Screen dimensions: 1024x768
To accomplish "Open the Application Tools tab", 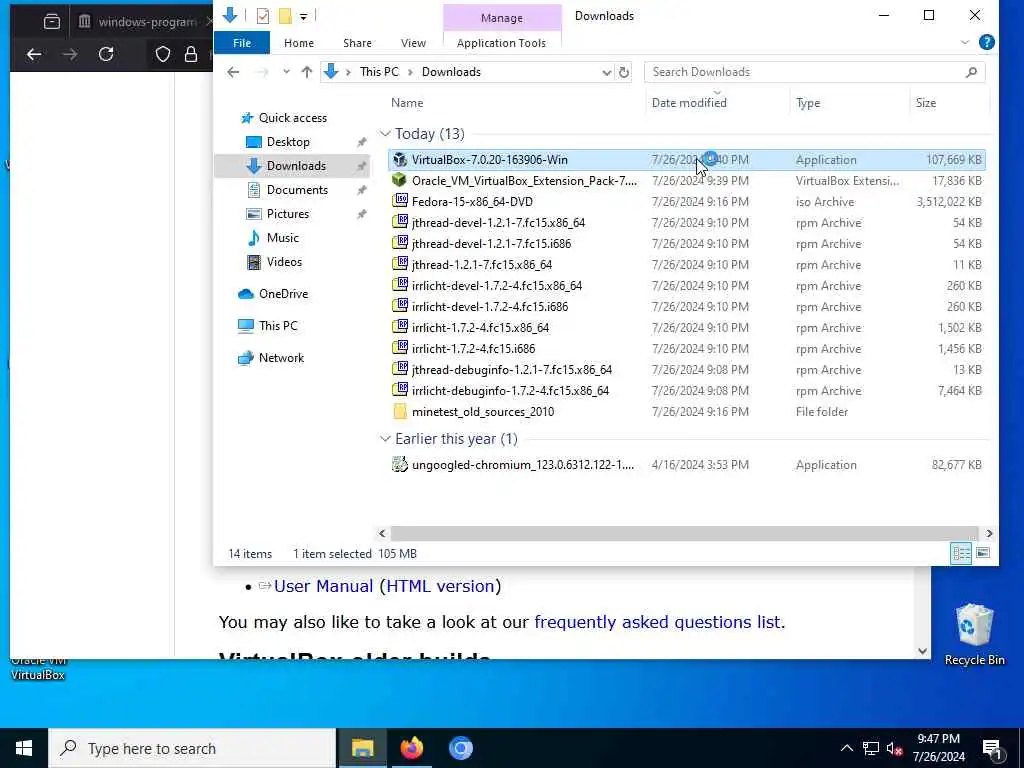I will click(x=502, y=42).
